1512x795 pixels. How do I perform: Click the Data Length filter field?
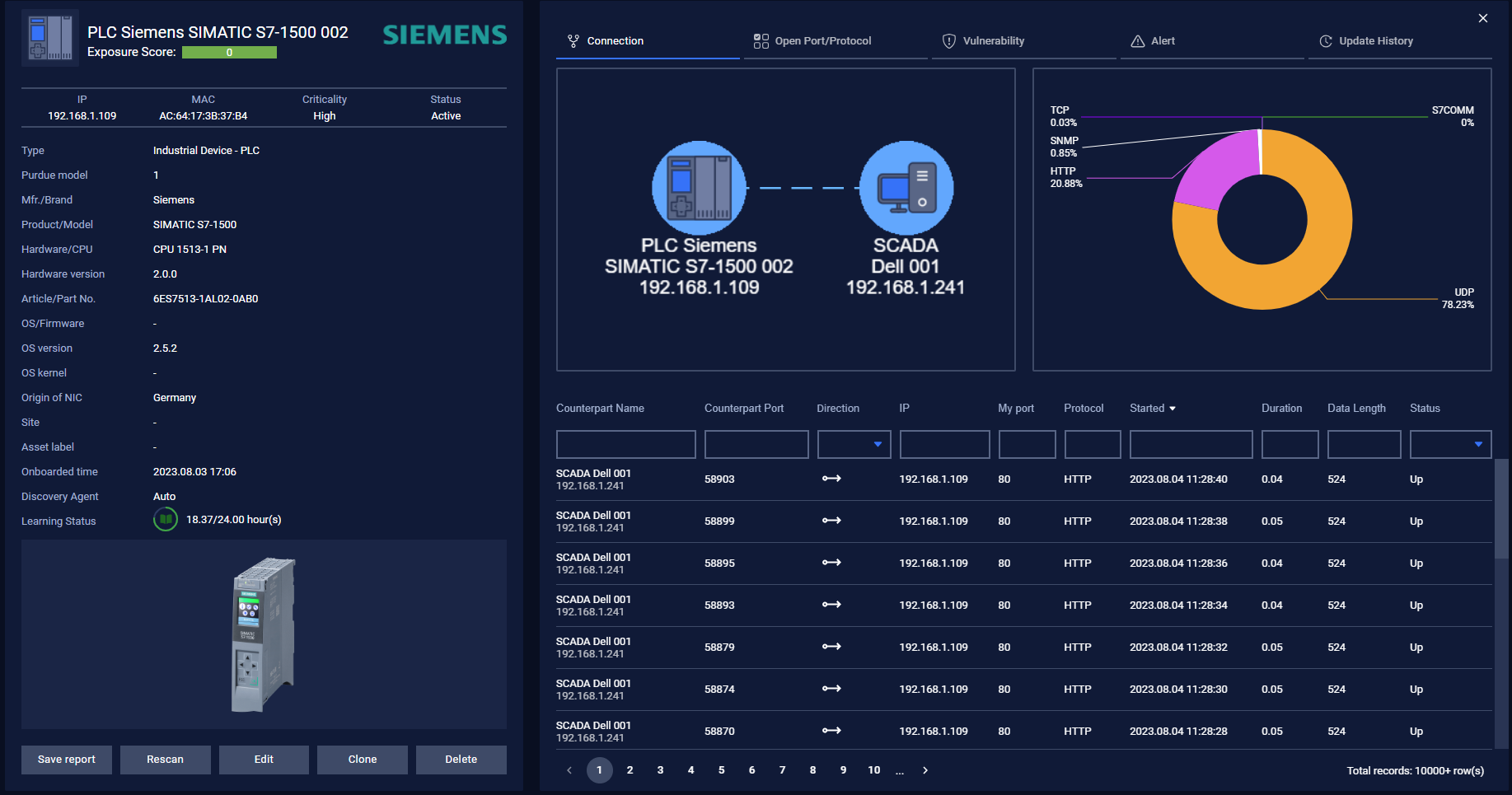pos(1364,444)
